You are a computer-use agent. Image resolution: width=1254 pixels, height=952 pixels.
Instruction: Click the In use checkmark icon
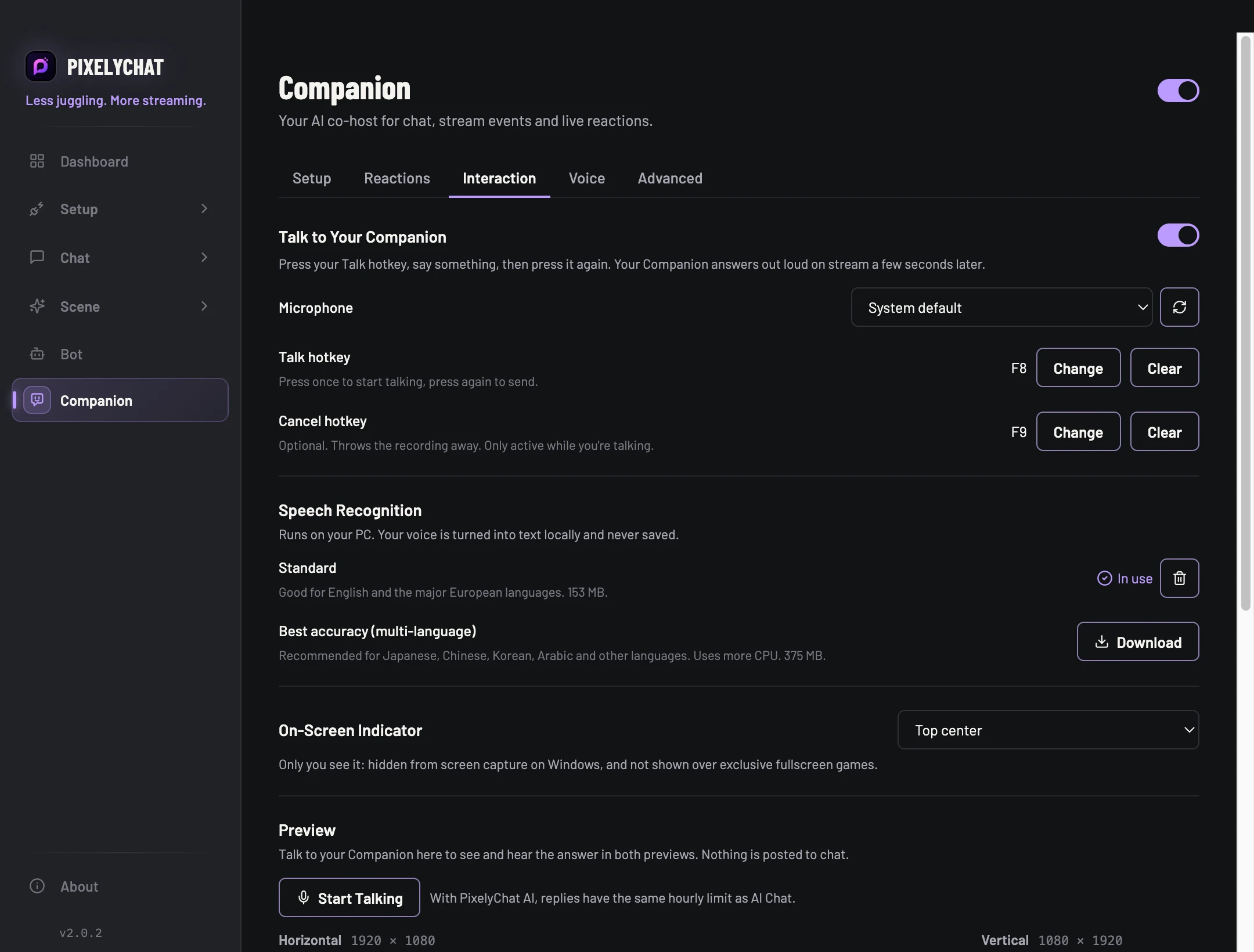coord(1104,578)
